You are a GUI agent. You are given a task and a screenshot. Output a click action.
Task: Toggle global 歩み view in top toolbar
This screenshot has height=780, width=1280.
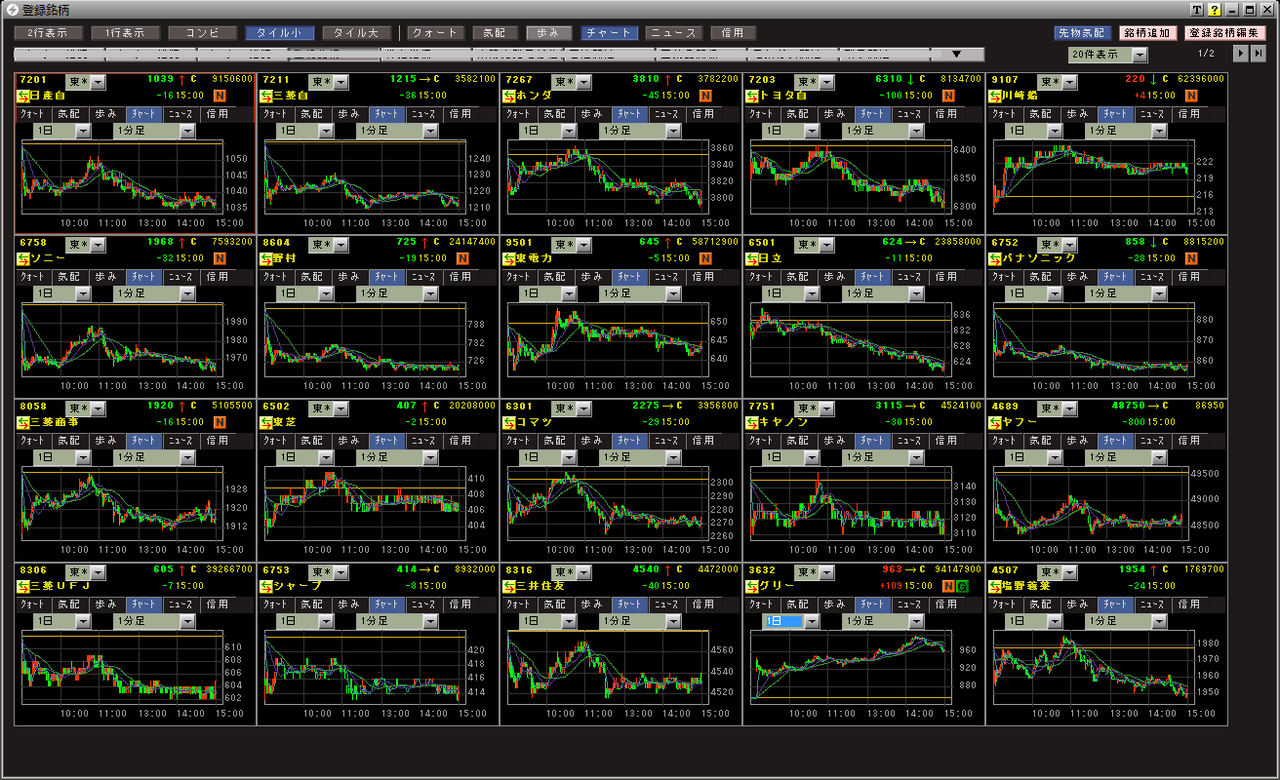549,33
